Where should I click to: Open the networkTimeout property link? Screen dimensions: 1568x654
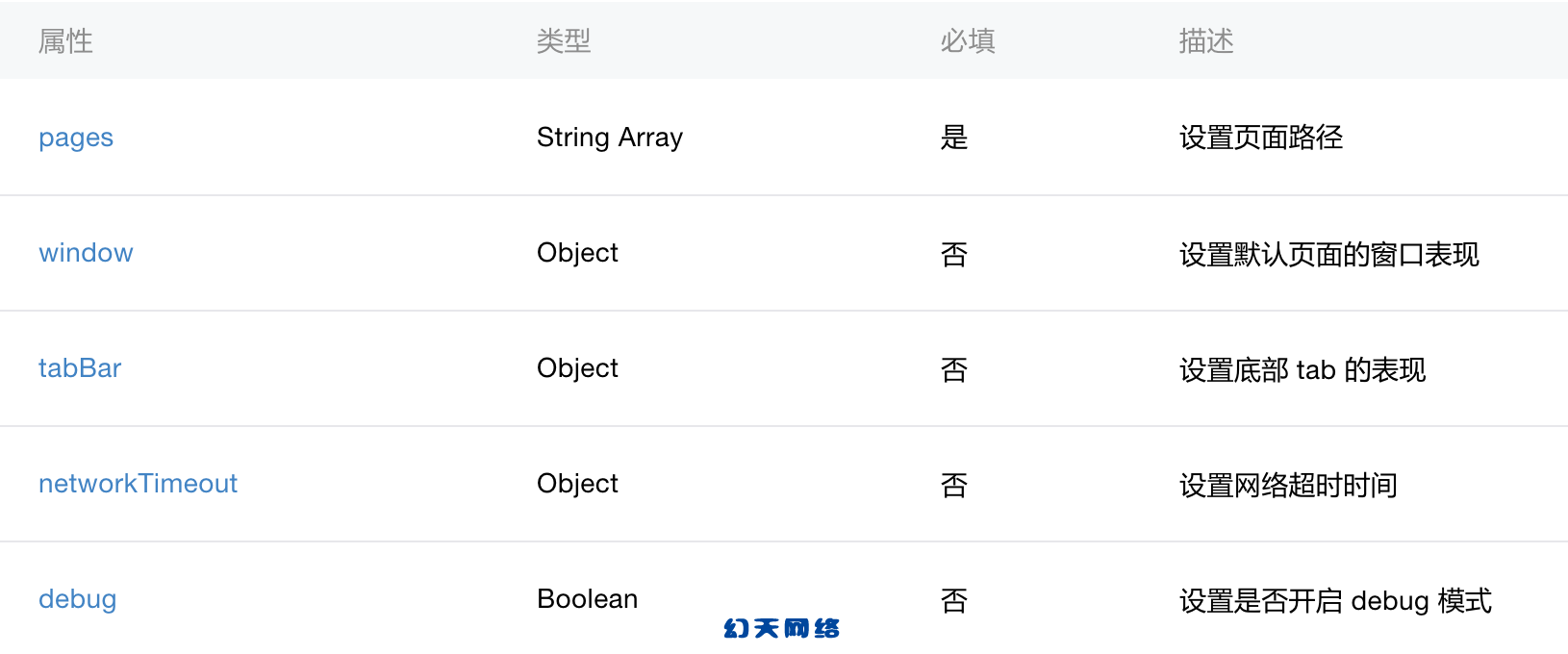pyautogui.click(x=138, y=484)
